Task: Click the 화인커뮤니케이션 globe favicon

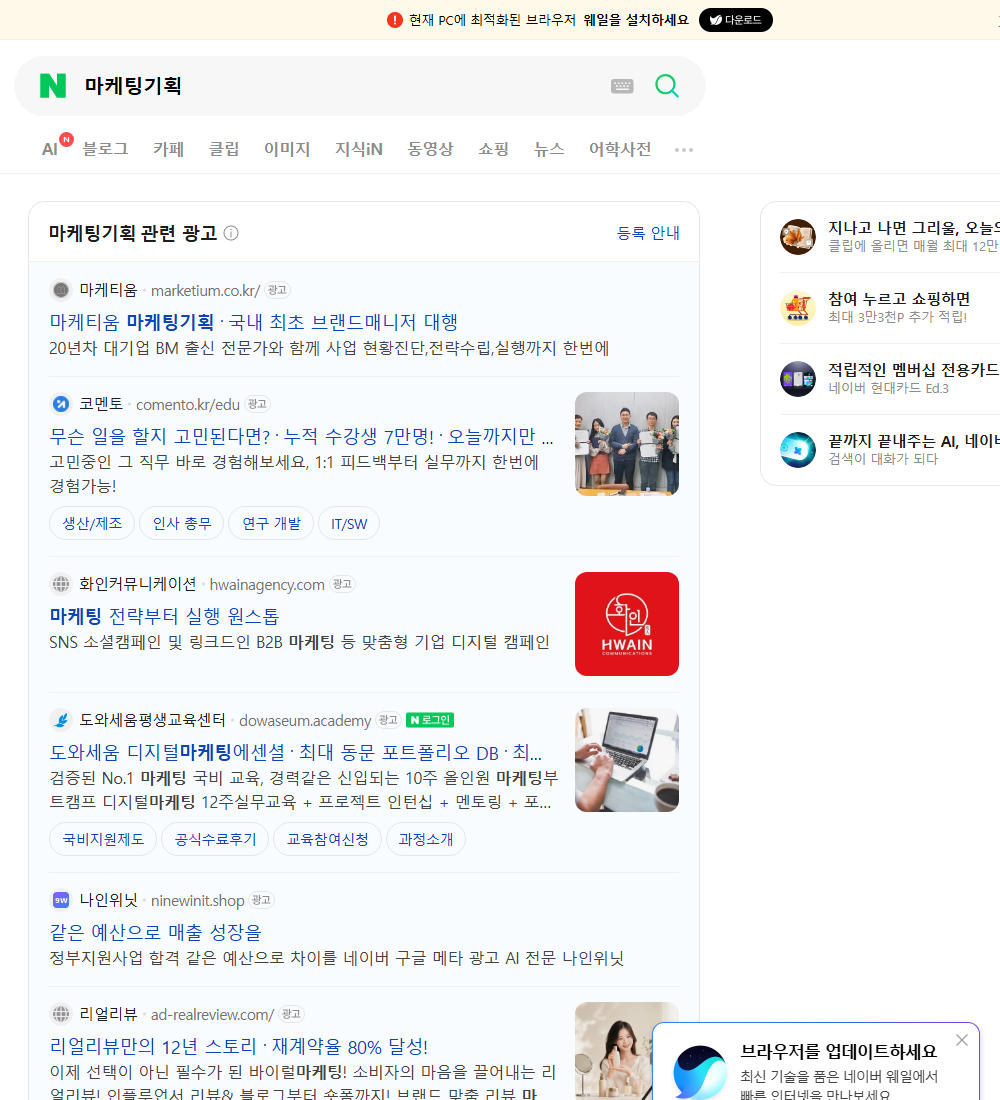Action: [x=61, y=584]
